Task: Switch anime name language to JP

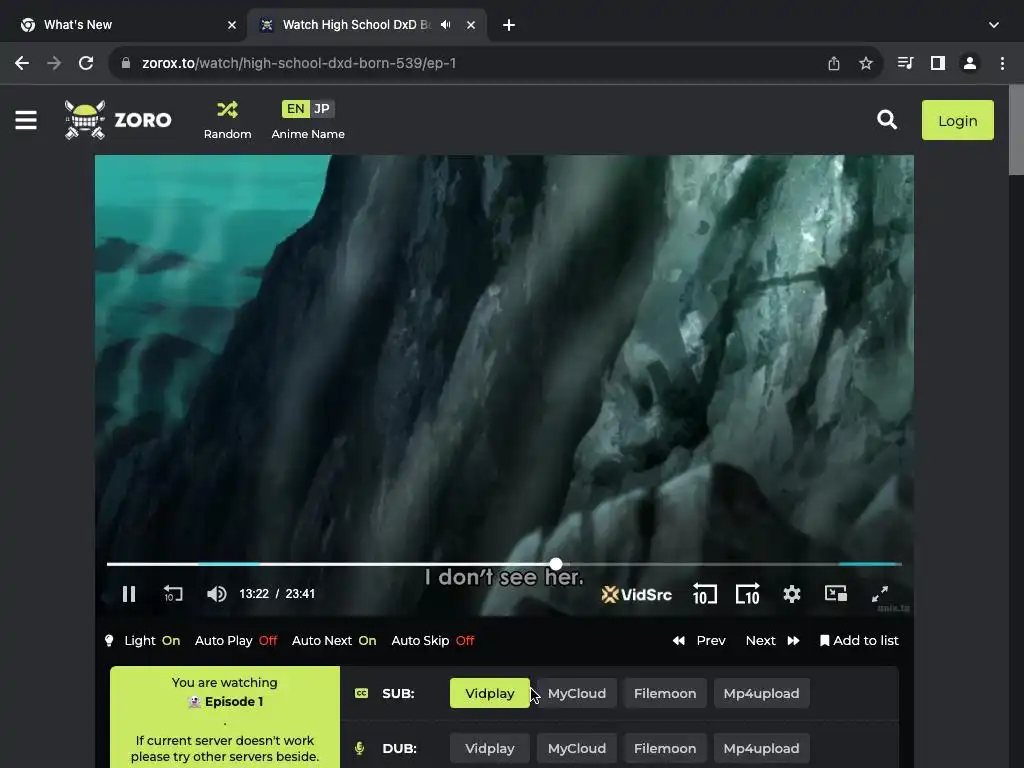Action: point(322,109)
